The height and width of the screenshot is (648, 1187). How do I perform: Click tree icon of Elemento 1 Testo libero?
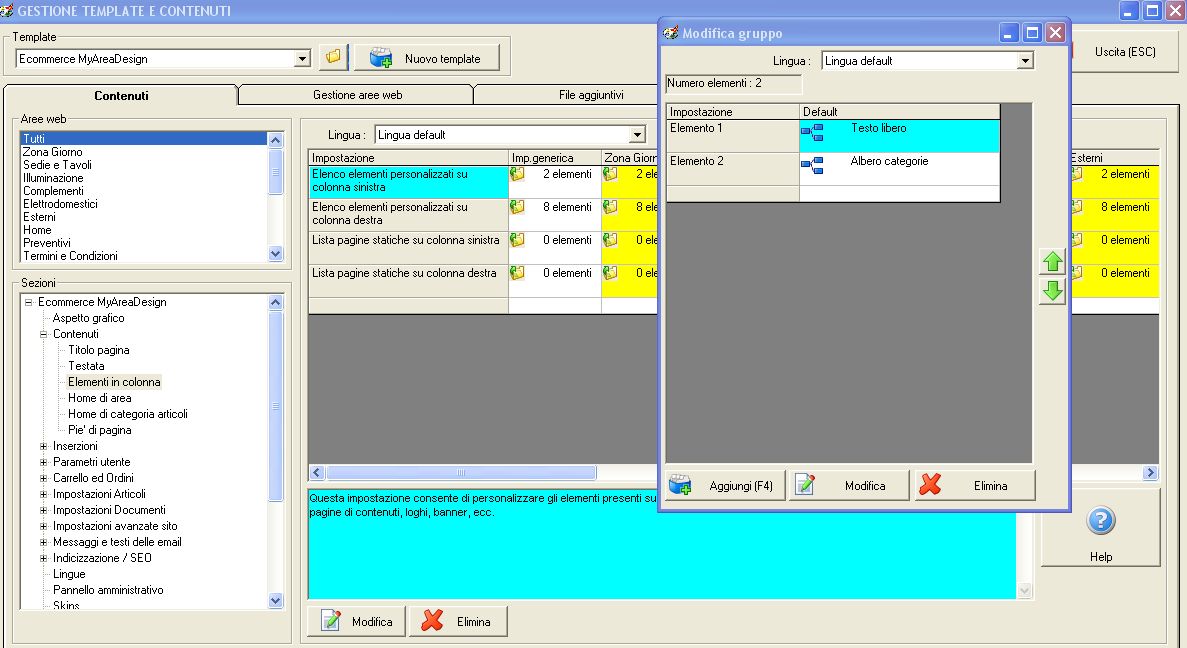click(812, 132)
